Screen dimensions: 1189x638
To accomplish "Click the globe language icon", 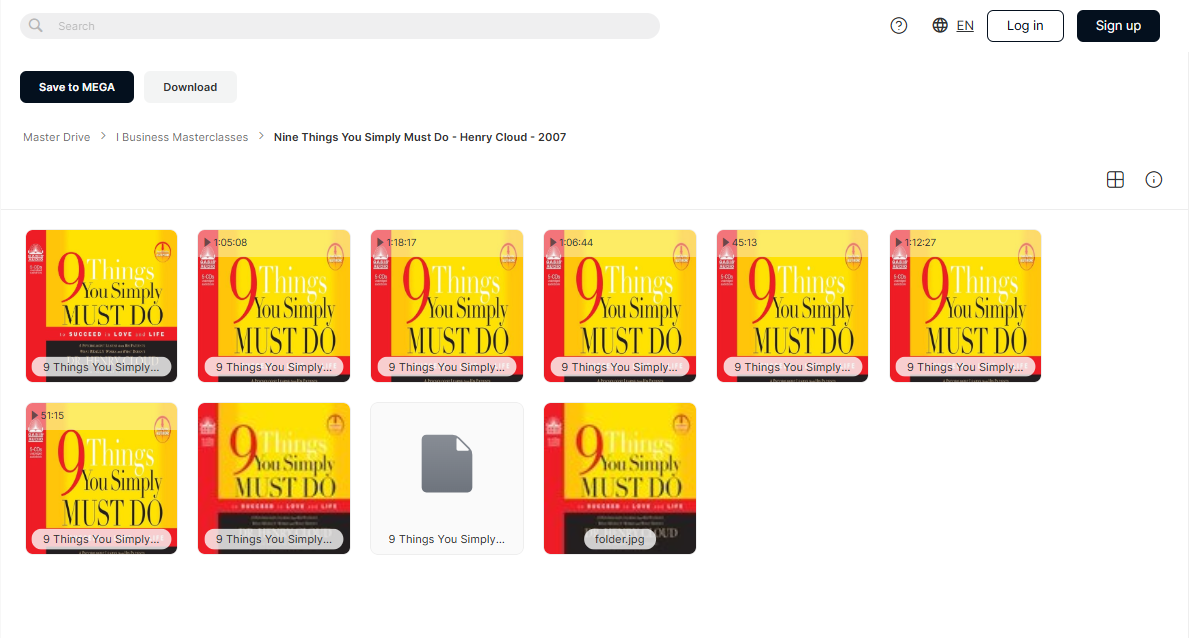I will (x=940, y=26).
